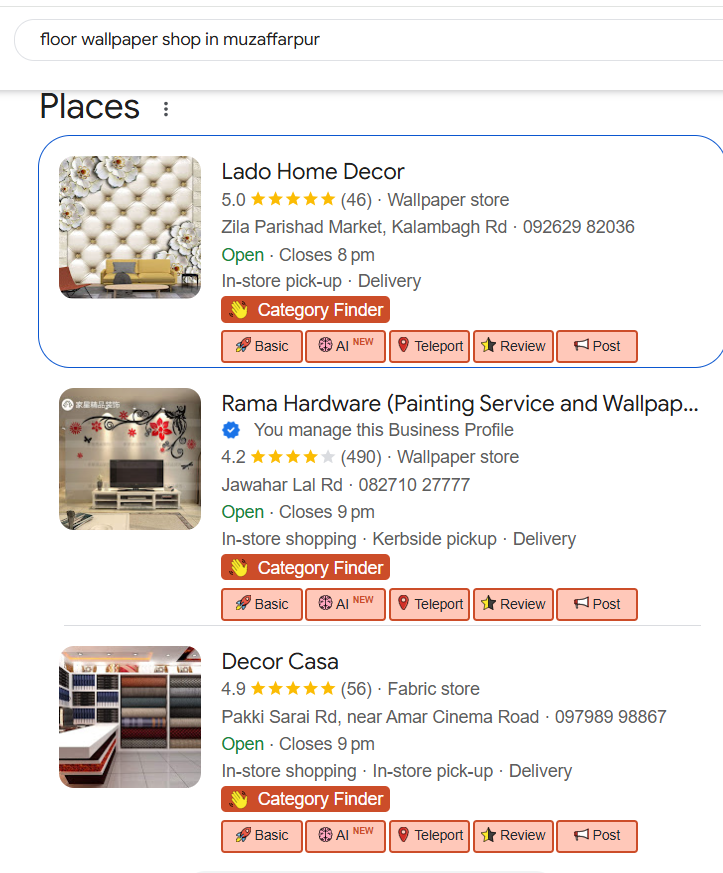This screenshot has width=723, height=873.
Task: Click the Teleport pin button for Lado Home Decor
Action: [x=429, y=346]
